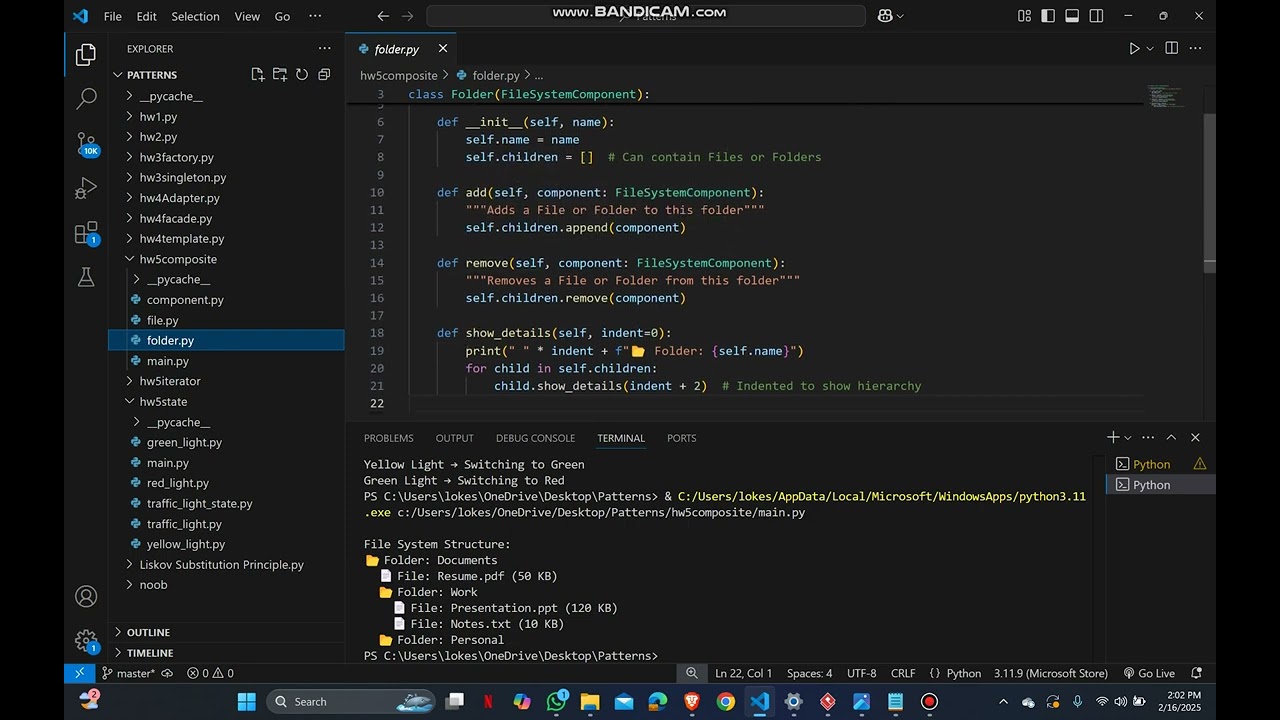Maximize the terminal panel size
Screen dimensions: 1280x720
pyautogui.click(x=1171, y=437)
